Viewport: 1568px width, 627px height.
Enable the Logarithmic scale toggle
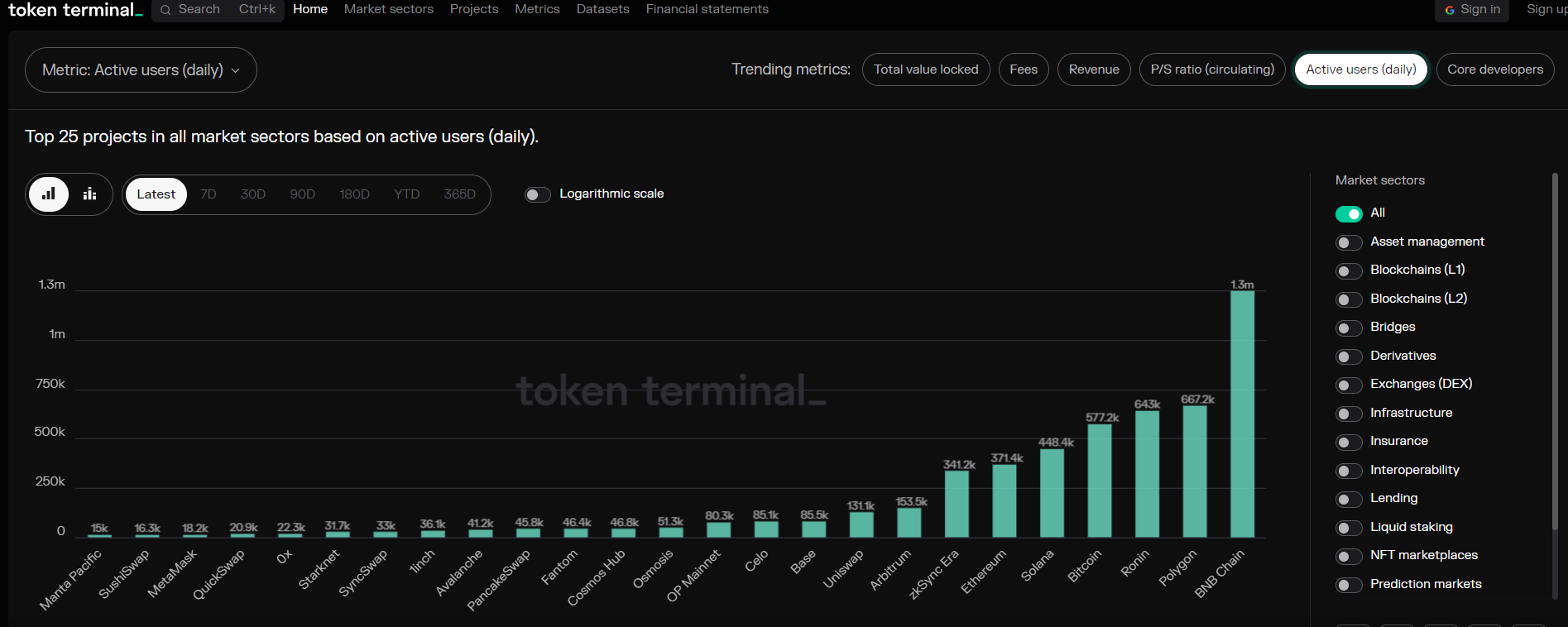pyautogui.click(x=537, y=194)
